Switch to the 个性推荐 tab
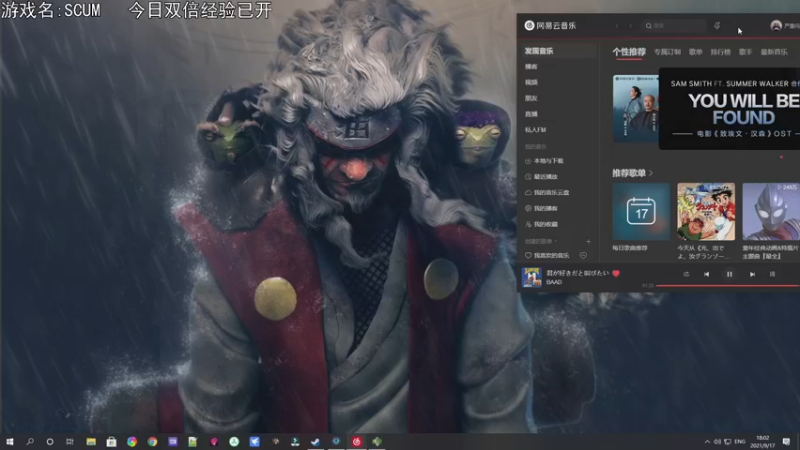The height and width of the screenshot is (450, 800). coord(629,52)
